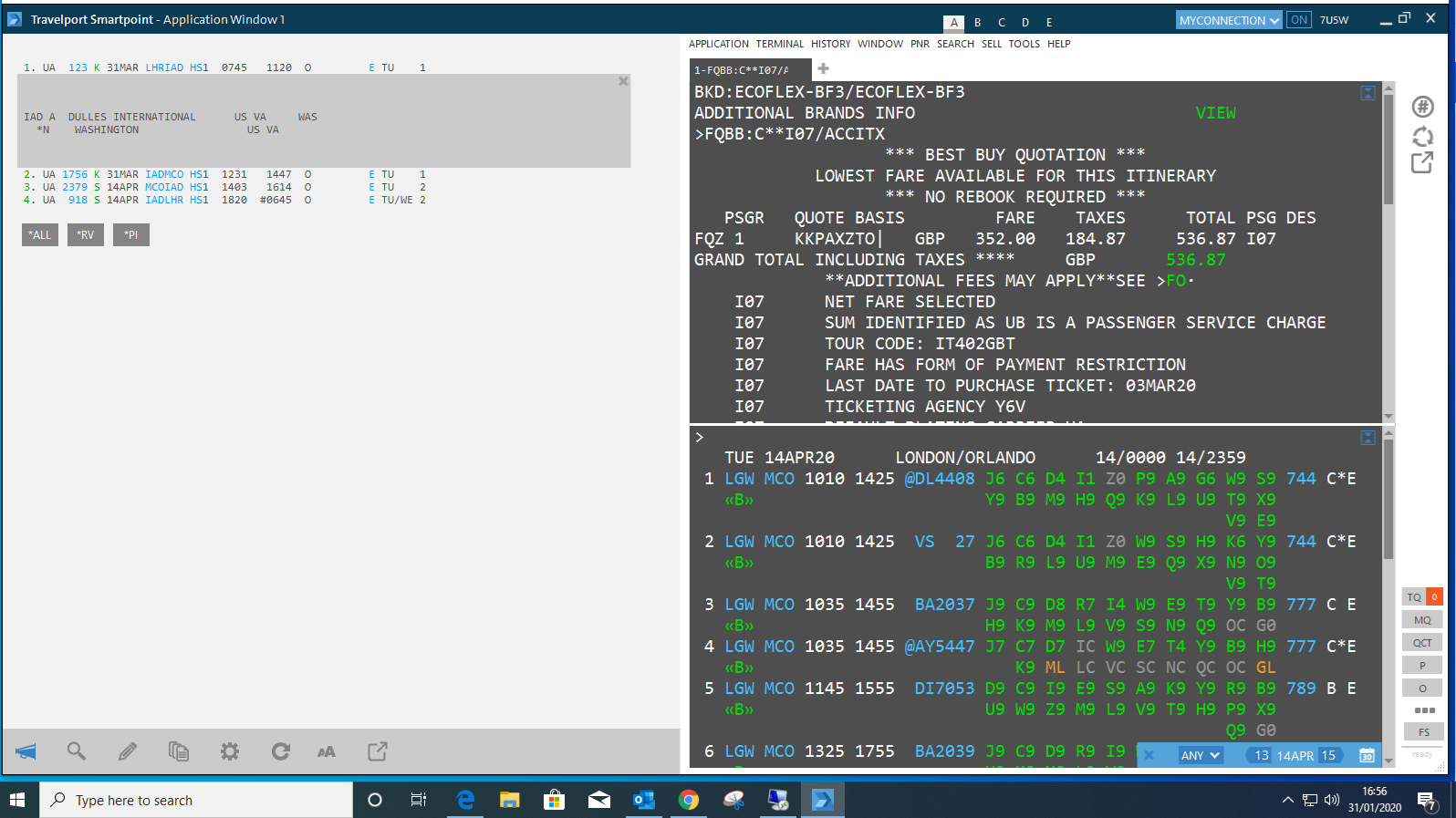
Task: Click the AA font size icon
Action: (327, 751)
